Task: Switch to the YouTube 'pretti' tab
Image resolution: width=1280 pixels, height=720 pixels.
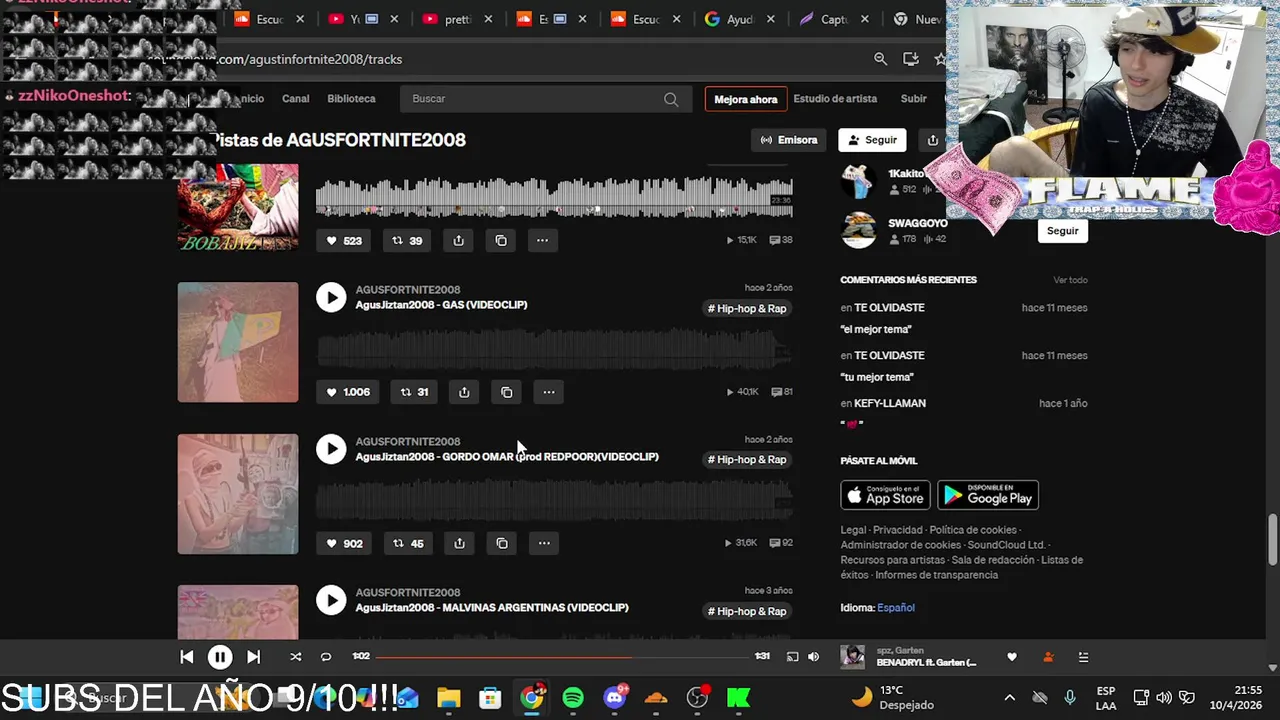Action: [x=447, y=19]
